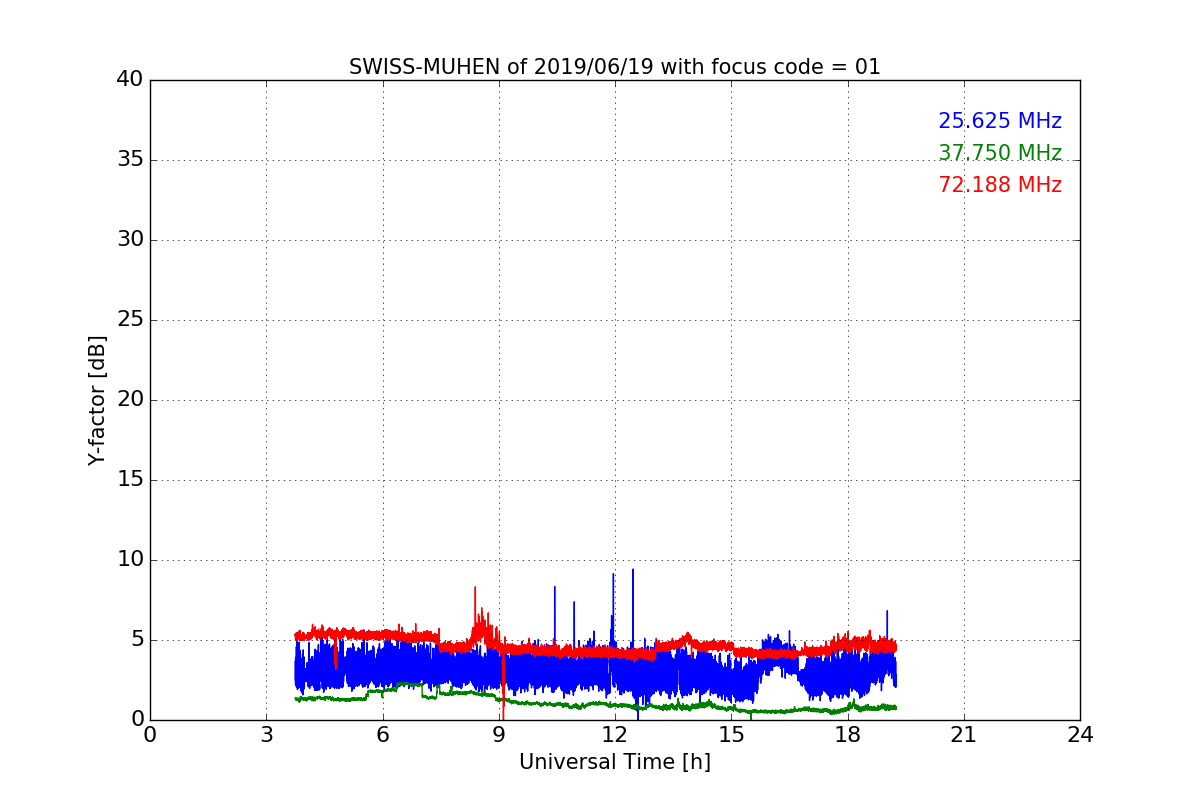
Task: Click x-axis tick label 12
Action: click(x=615, y=735)
